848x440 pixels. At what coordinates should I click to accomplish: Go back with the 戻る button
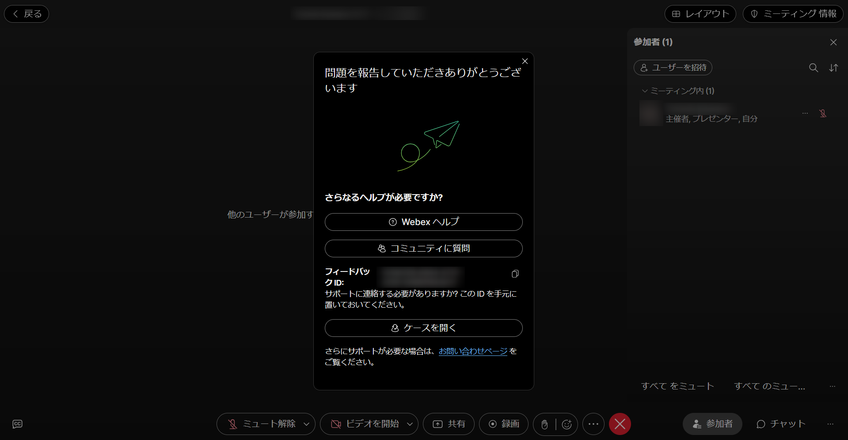click(26, 14)
